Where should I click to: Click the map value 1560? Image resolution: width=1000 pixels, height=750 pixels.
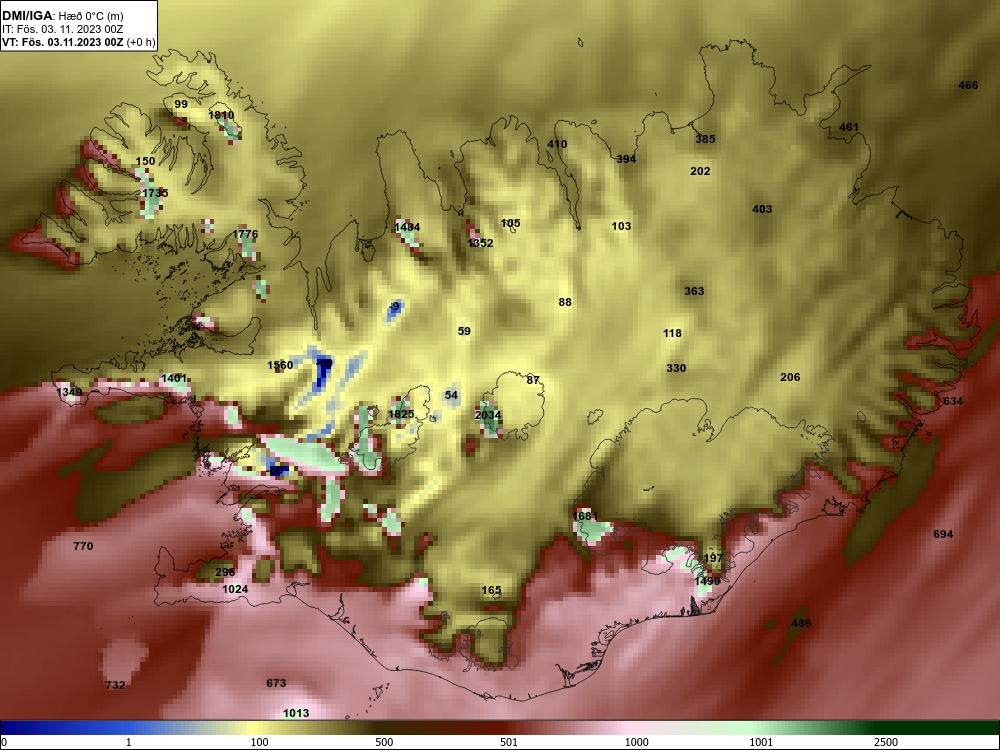click(x=280, y=365)
